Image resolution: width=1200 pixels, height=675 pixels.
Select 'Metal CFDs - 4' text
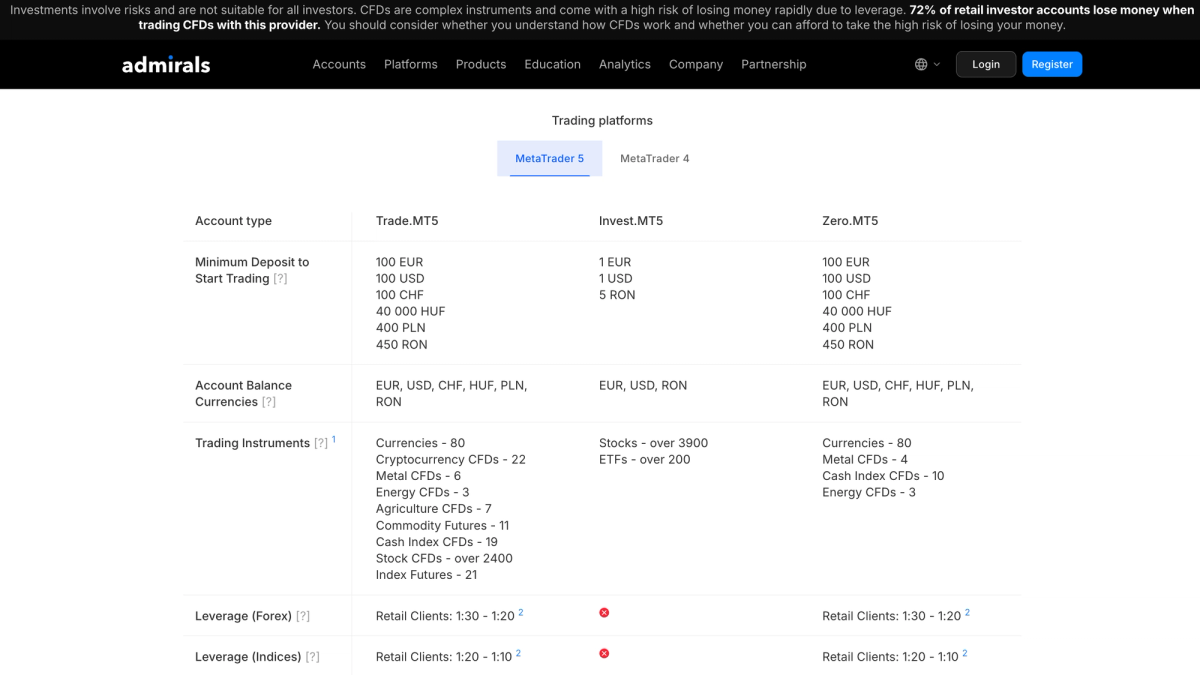click(865, 460)
